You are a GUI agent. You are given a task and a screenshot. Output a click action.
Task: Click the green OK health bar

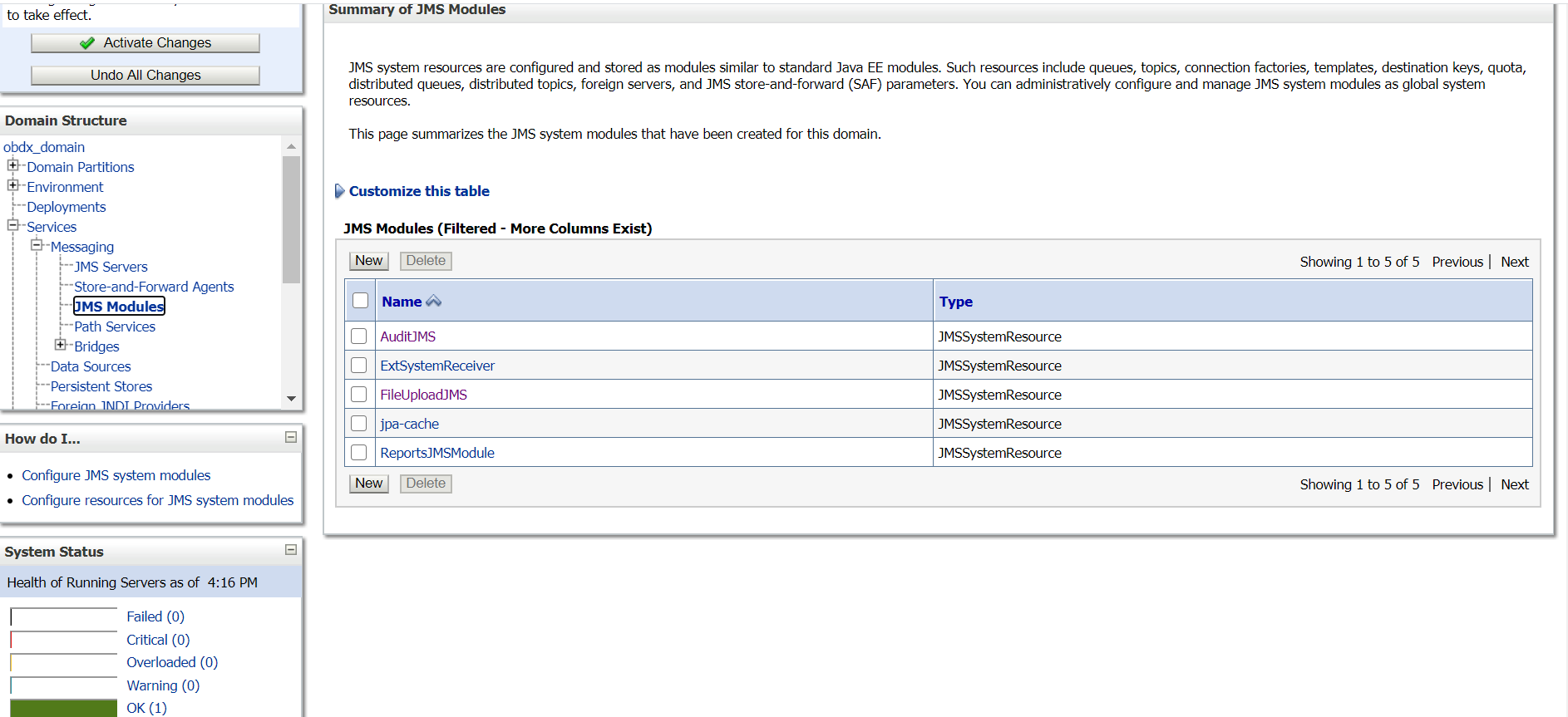tap(64, 708)
